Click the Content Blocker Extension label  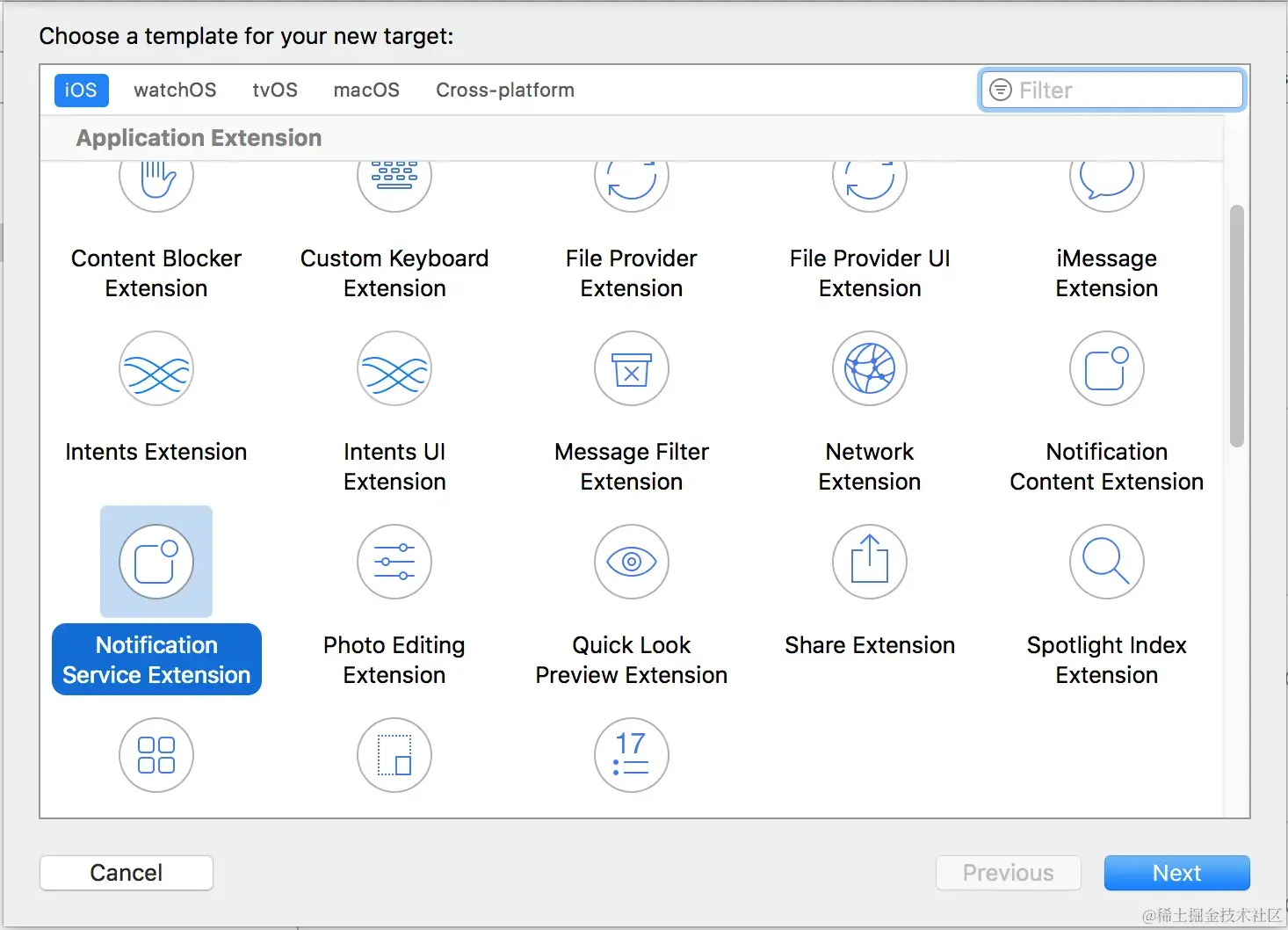coord(156,273)
